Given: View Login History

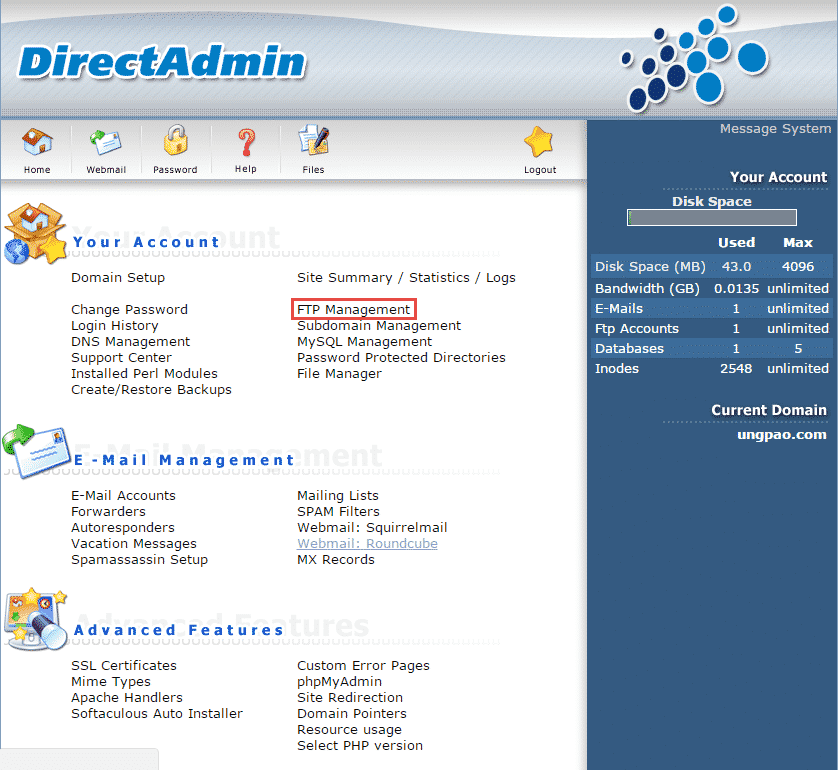Looking at the screenshot, I should click(115, 326).
